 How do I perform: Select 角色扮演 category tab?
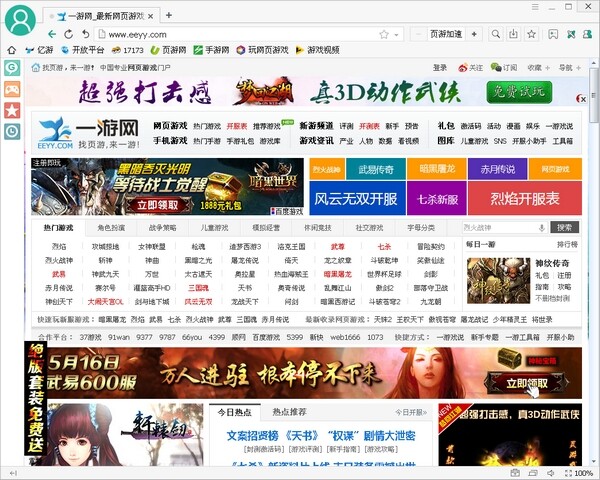click(x=111, y=228)
